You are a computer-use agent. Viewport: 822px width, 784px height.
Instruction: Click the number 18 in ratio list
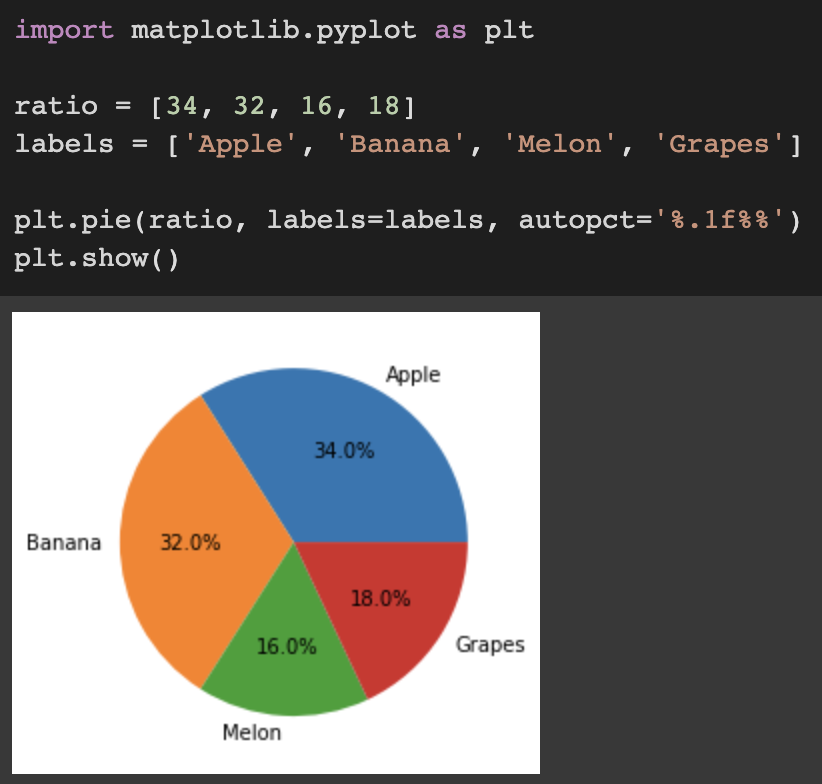click(384, 106)
